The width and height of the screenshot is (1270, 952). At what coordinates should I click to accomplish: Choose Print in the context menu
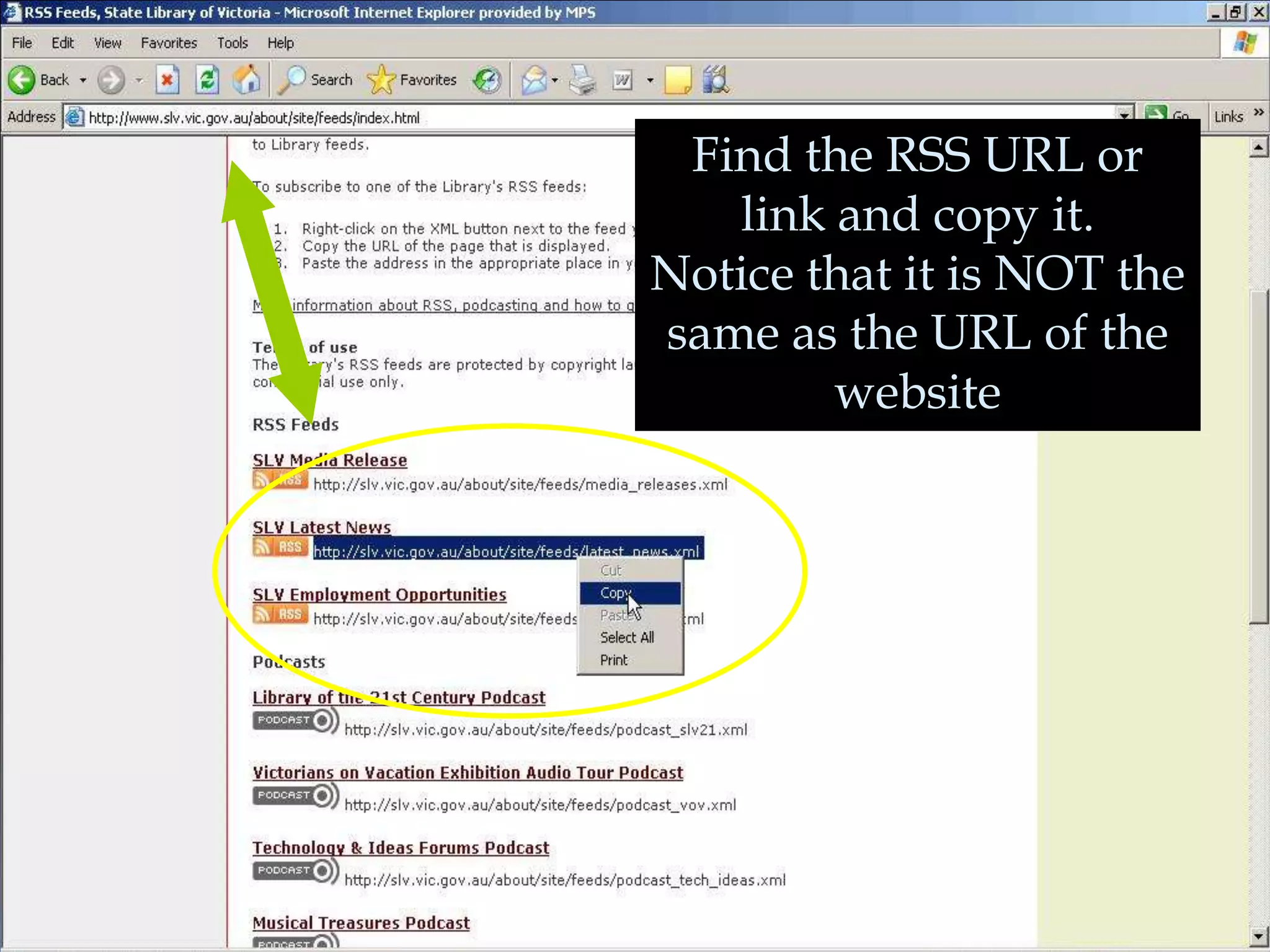pyautogui.click(x=630, y=660)
